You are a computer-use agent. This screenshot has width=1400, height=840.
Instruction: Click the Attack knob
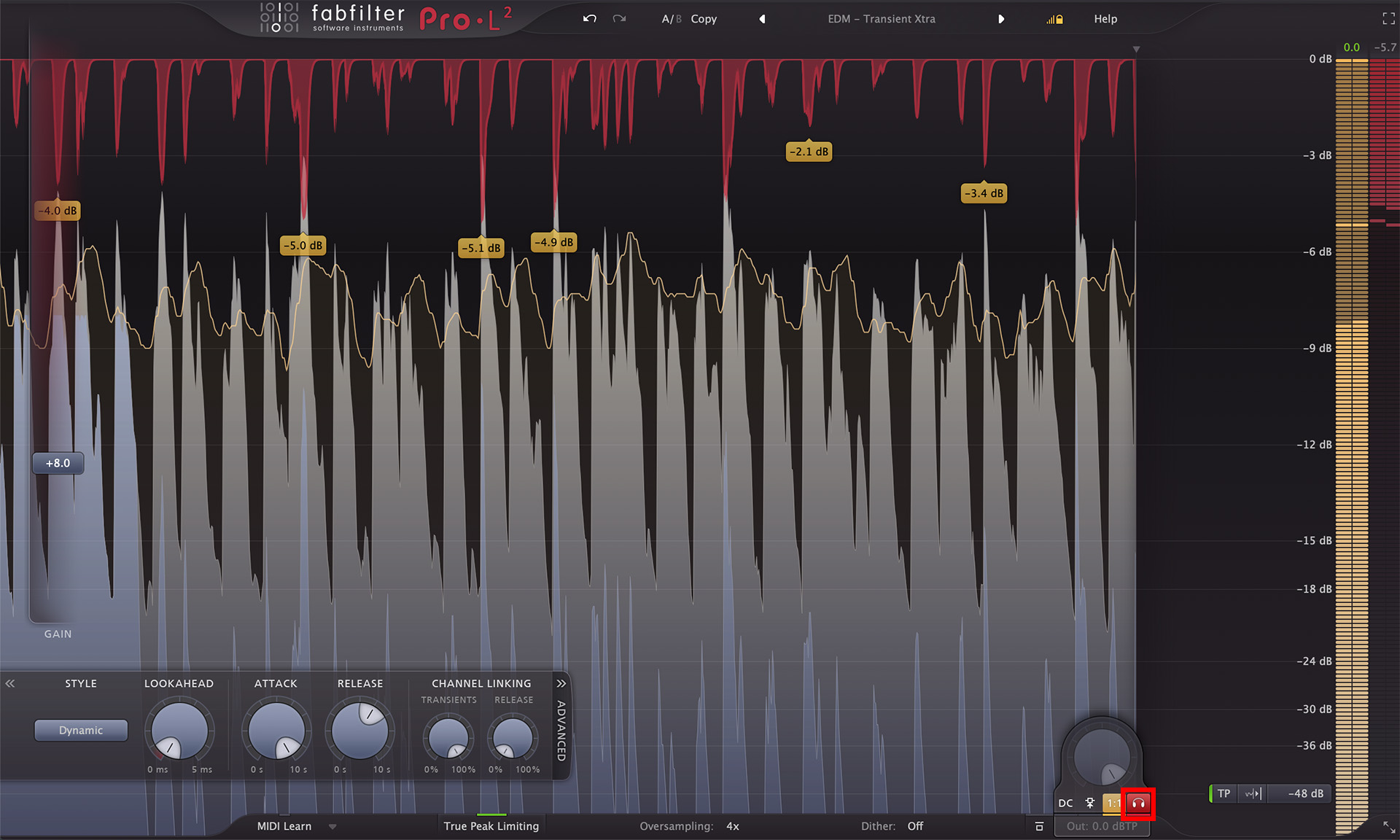click(x=276, y=730)
